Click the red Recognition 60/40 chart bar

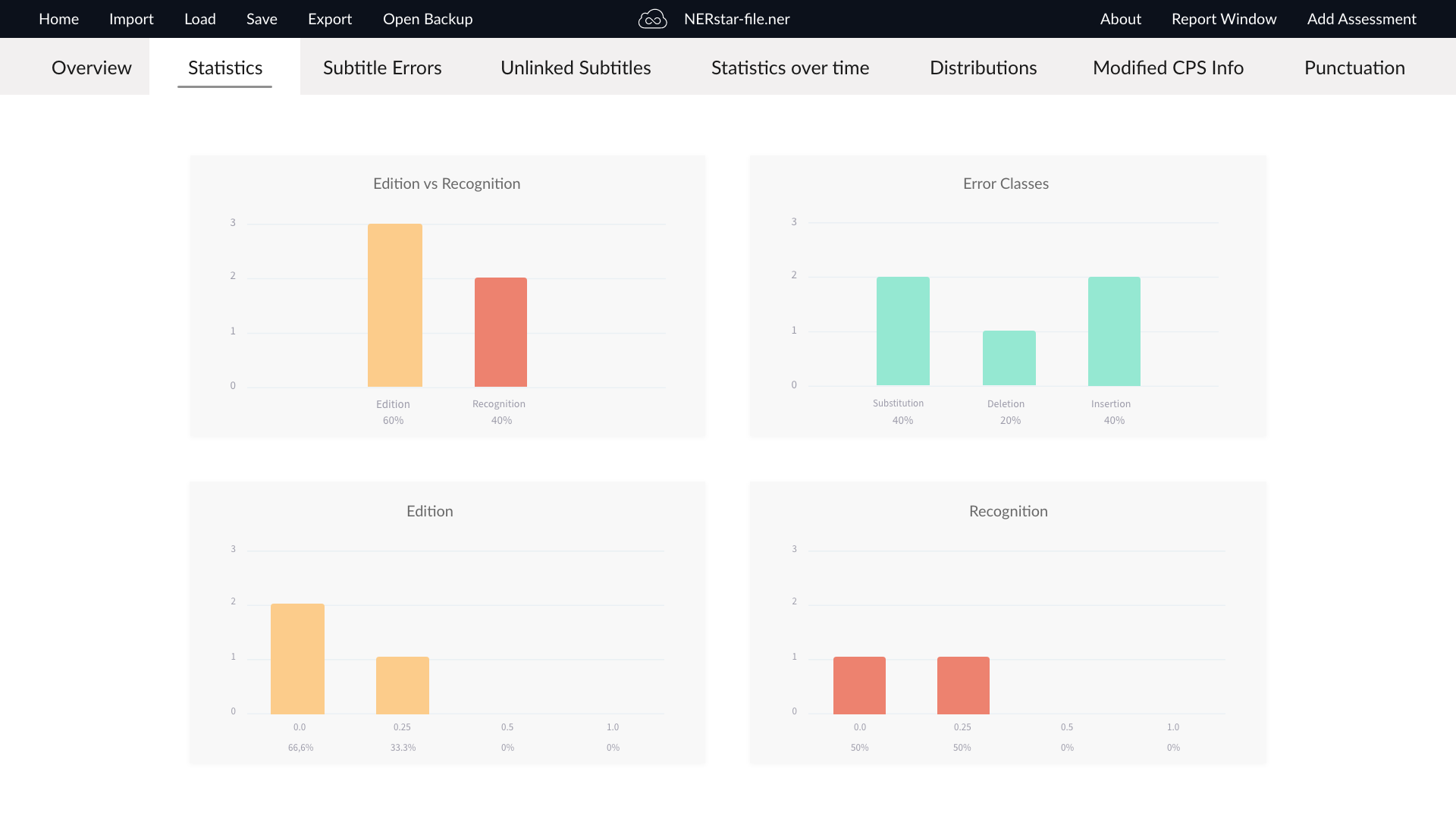coord(500,332)
